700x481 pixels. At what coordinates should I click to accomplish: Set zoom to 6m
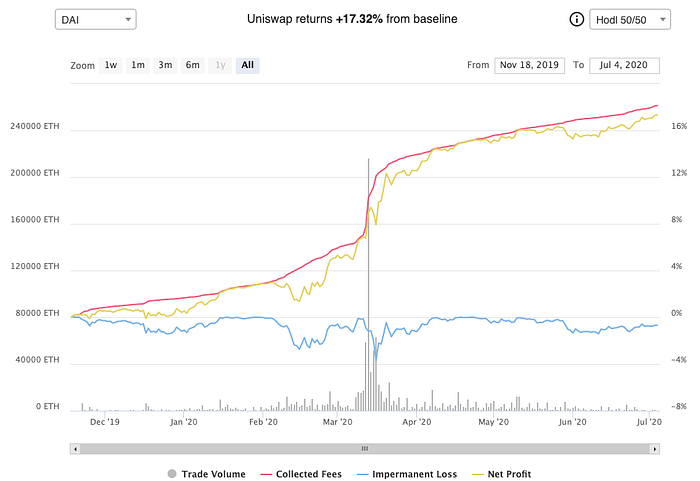(192, 65)
